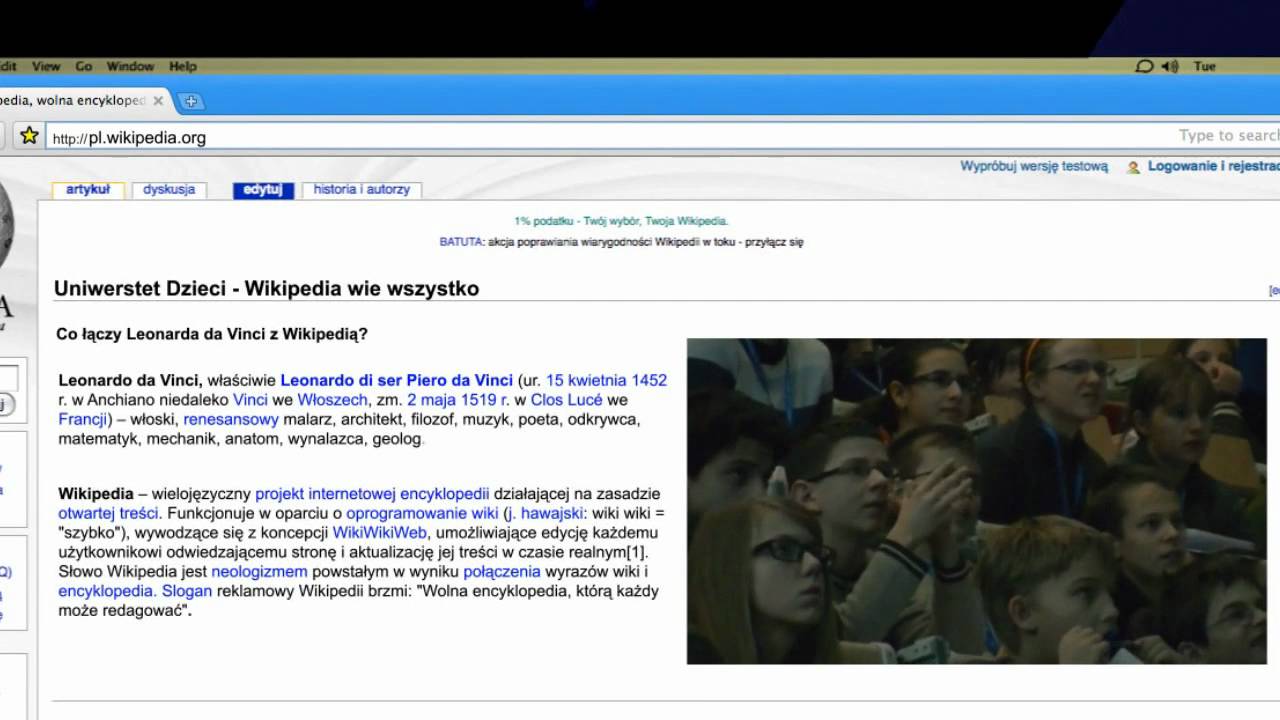Click 'Logowanie i rejestracja' link

[1213, 167]
